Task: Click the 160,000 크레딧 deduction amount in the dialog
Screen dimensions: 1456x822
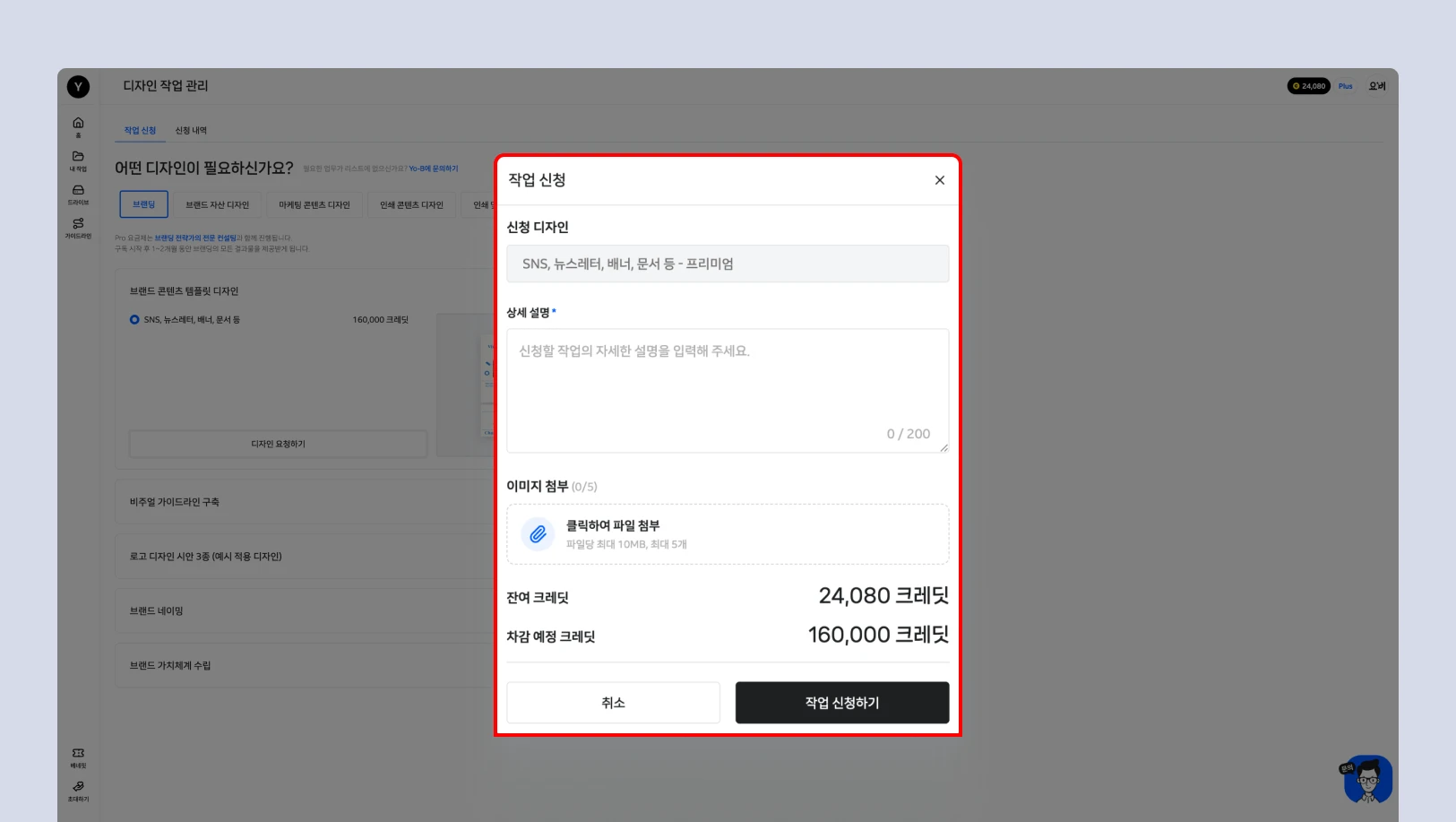Action: pos(878,635)
